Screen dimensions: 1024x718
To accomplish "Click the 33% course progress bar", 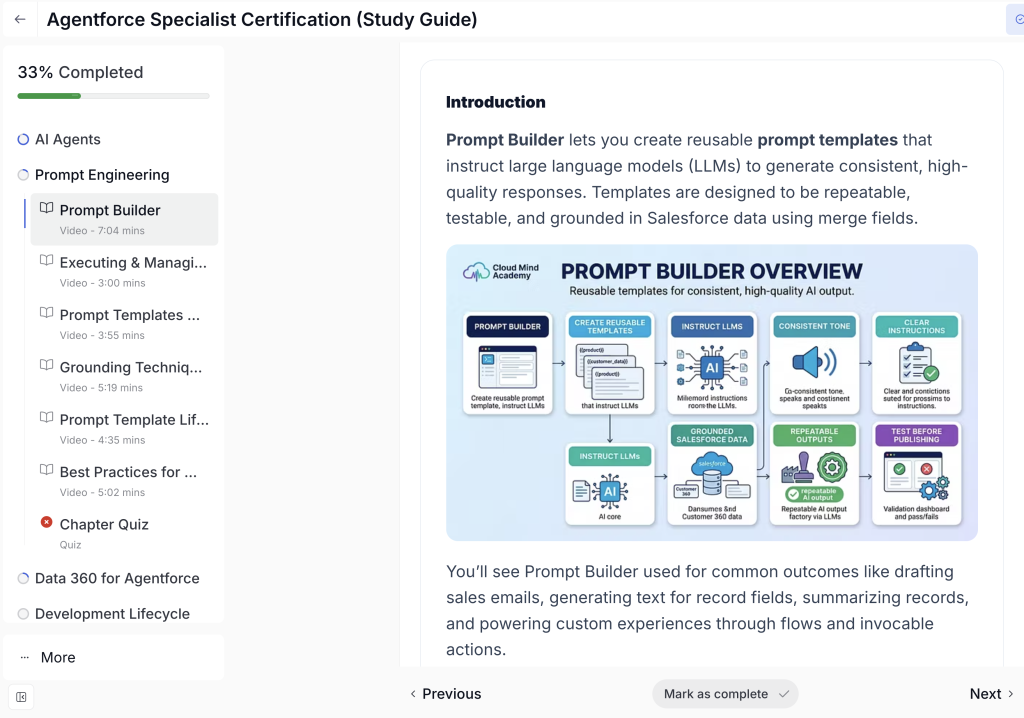I will point(113,96).
